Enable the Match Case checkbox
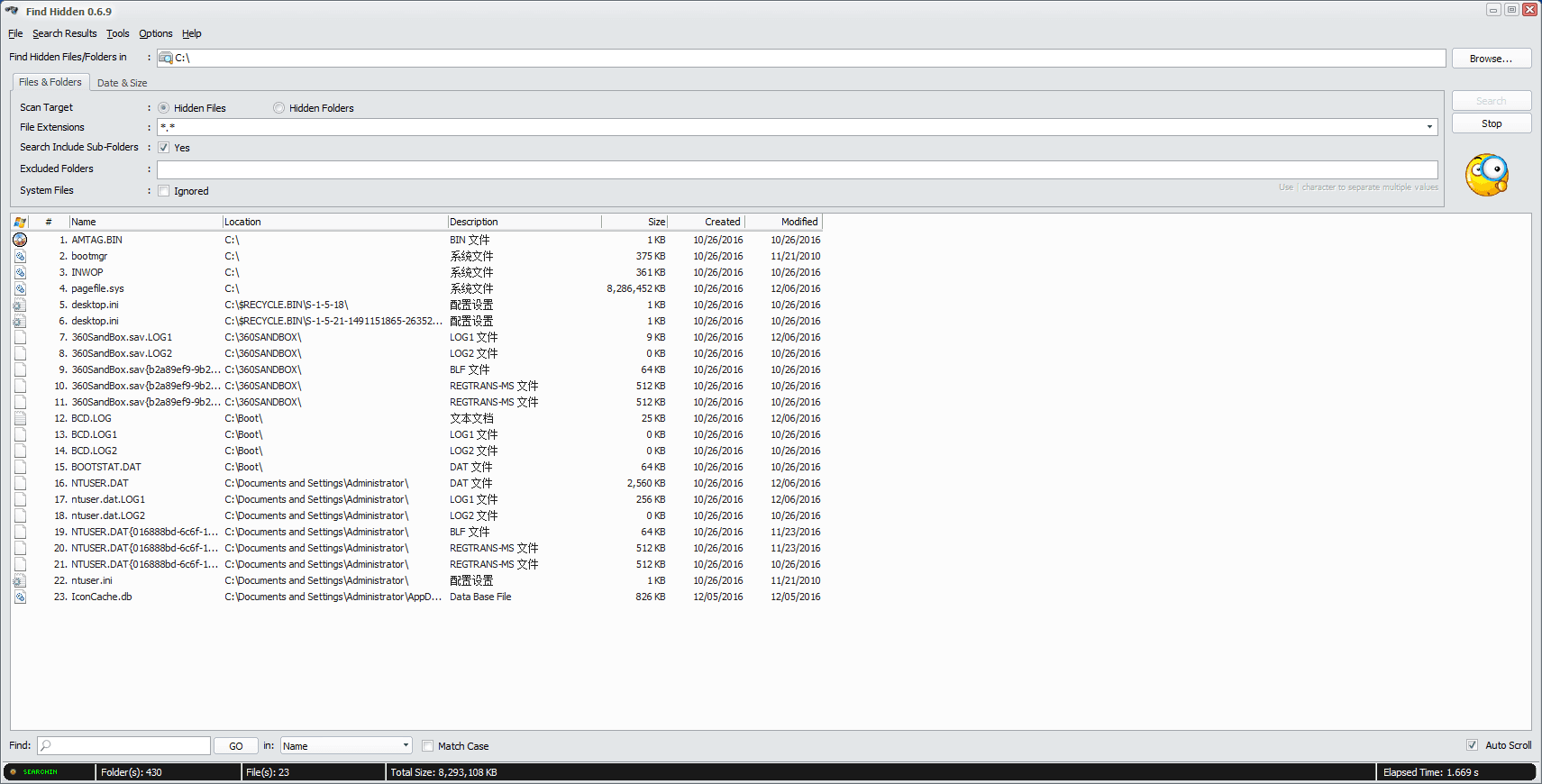 pos(428,746)
